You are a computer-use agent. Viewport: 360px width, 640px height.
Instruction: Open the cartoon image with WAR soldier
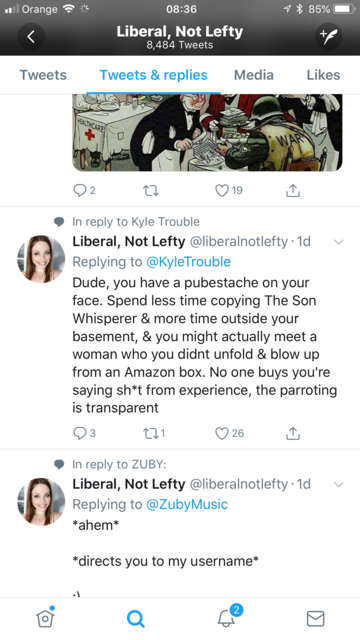(207, 132)
